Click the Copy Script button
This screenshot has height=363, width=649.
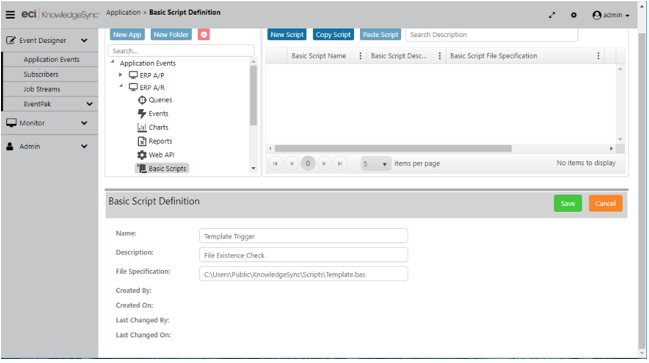tap(333, 35)
